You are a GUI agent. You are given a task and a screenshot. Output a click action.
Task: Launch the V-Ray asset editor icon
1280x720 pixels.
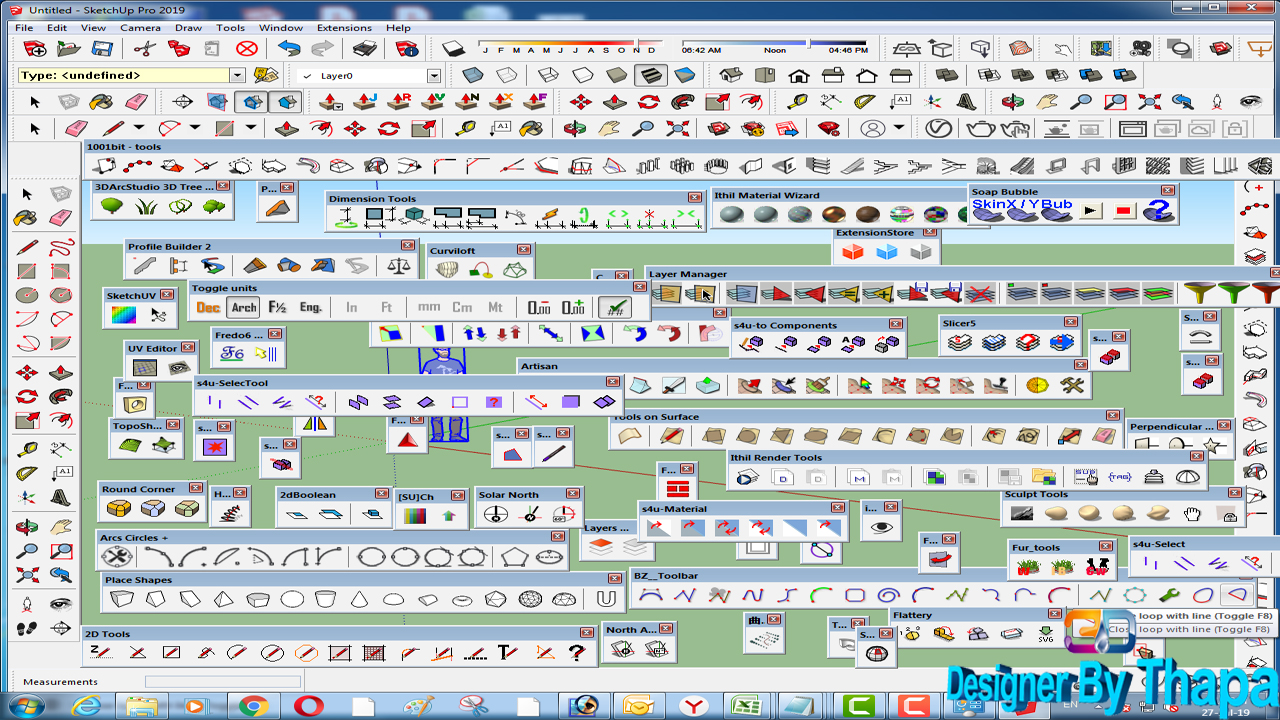(939, 128)
